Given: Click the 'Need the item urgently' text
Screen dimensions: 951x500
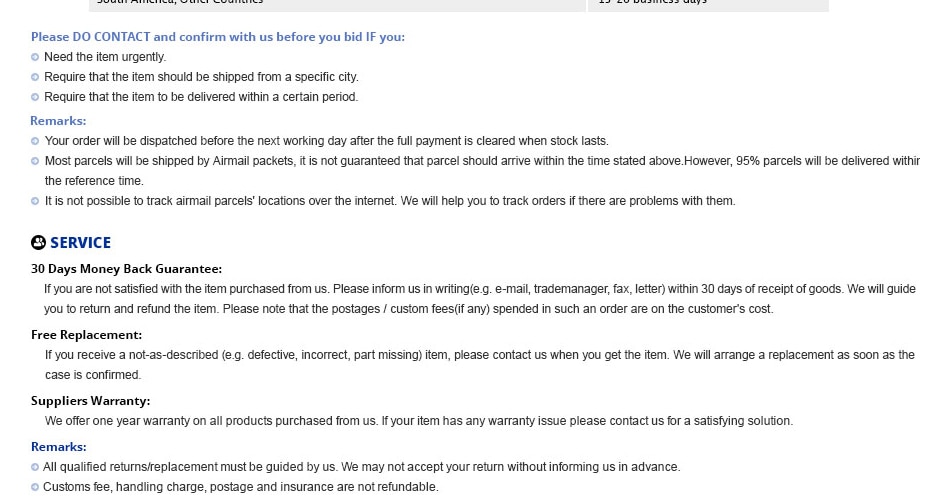Looking at the screenshot, I should [105, 57].
